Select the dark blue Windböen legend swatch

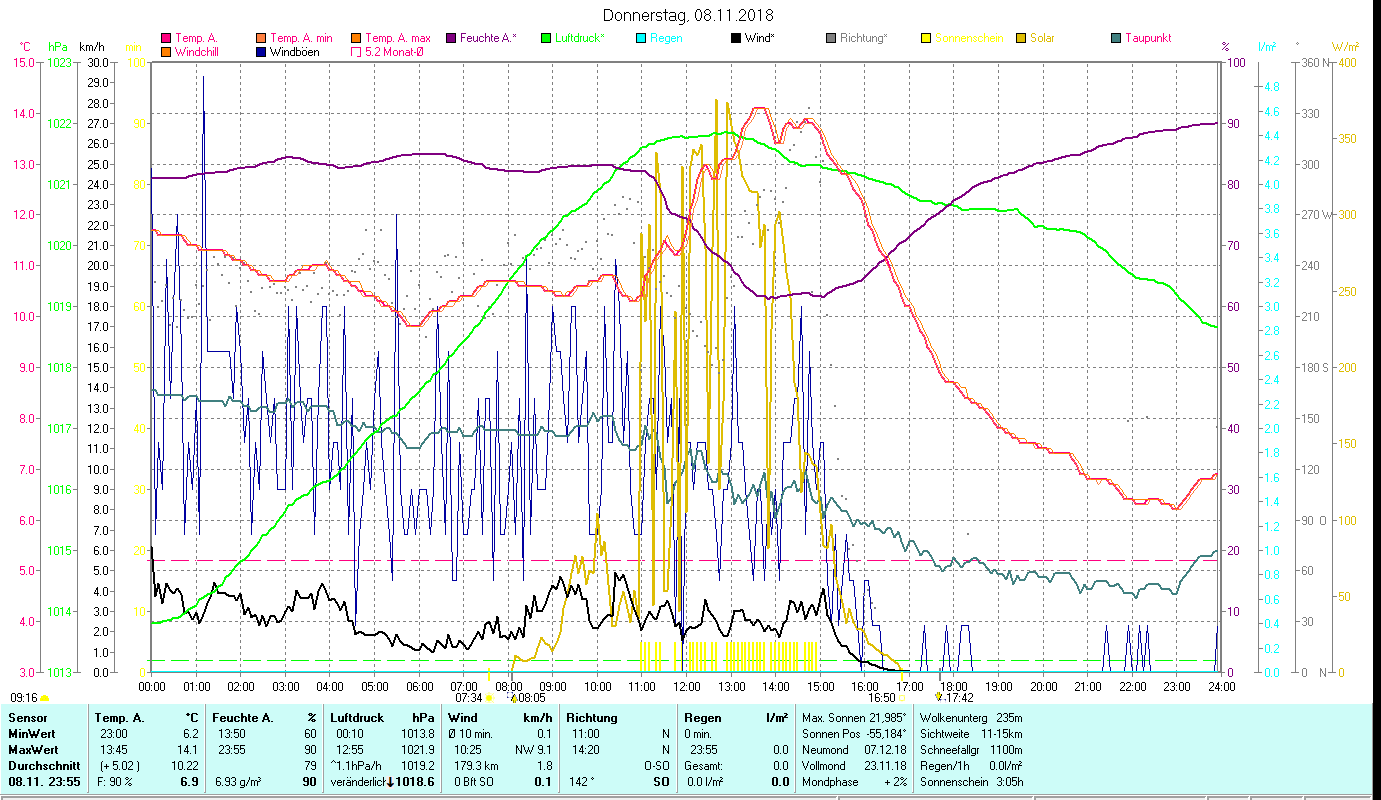point(261,51)
